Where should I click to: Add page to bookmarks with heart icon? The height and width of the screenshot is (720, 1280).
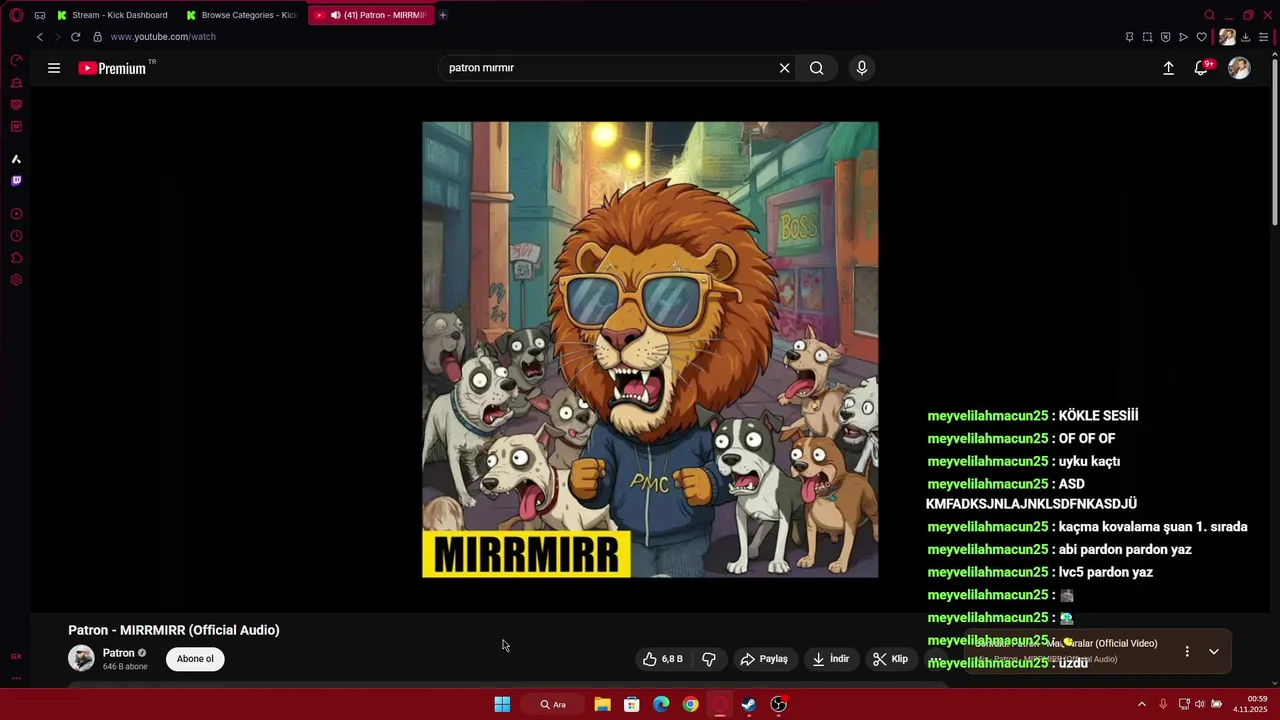1202,37
